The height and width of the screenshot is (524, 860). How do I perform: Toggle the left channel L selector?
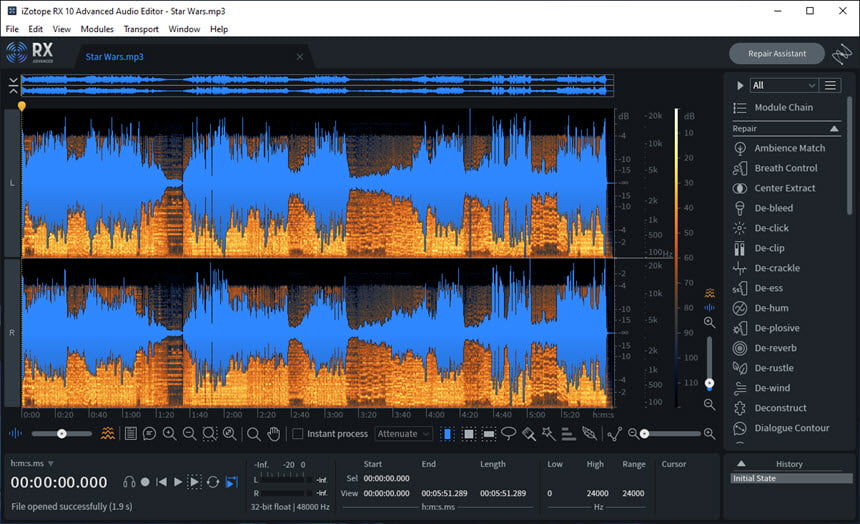coord(12,183)
